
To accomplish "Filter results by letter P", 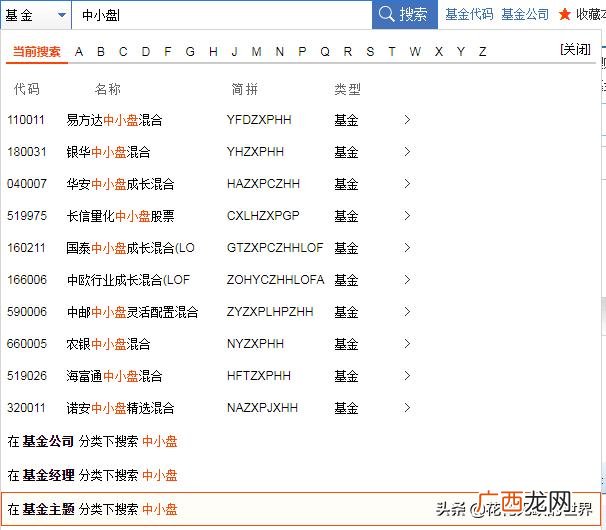I will [302, 51].
